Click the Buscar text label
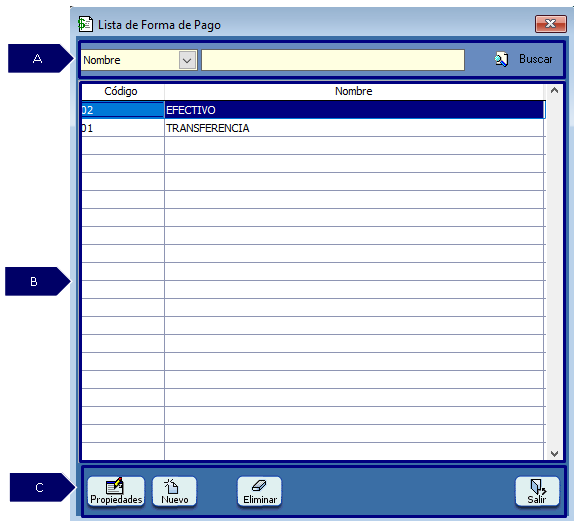This screenshot has width=578, height=527. pos(536,59)
